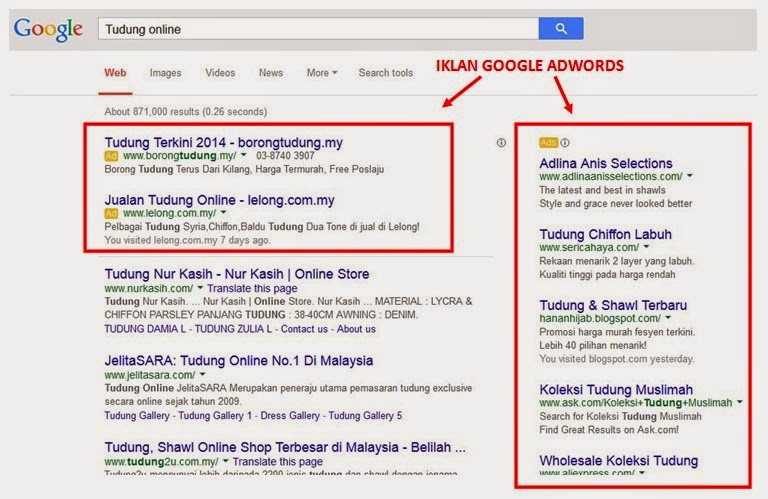Viewport: 768px width, 499px height.
Task: Open the More dropdown menu
Action: tap(322, 73)
